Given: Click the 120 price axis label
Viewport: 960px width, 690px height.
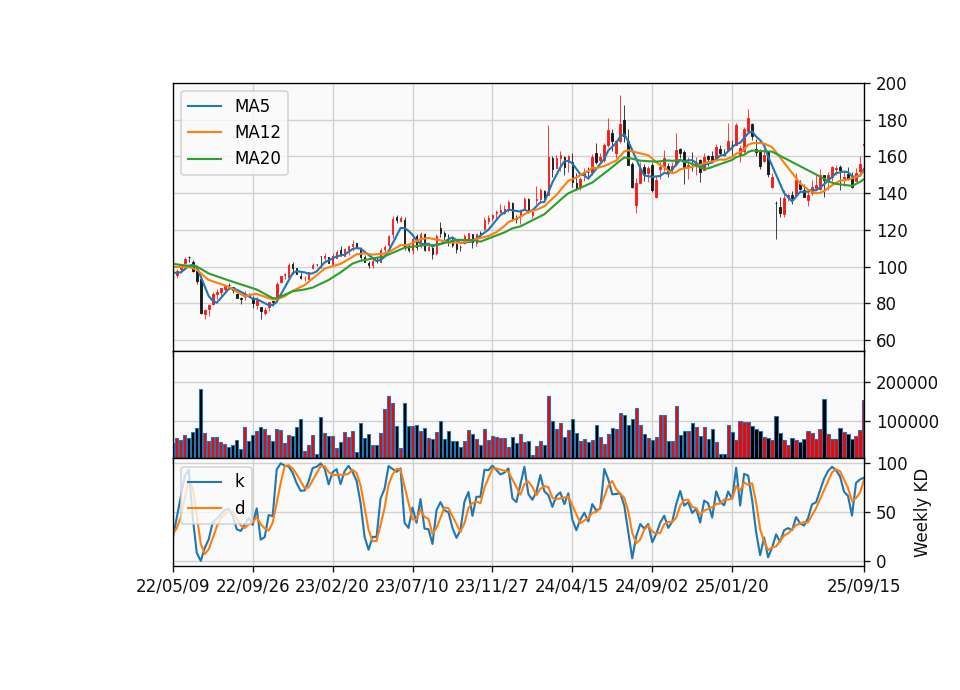Looking at the screenshot, I should (x=891, y=231).
